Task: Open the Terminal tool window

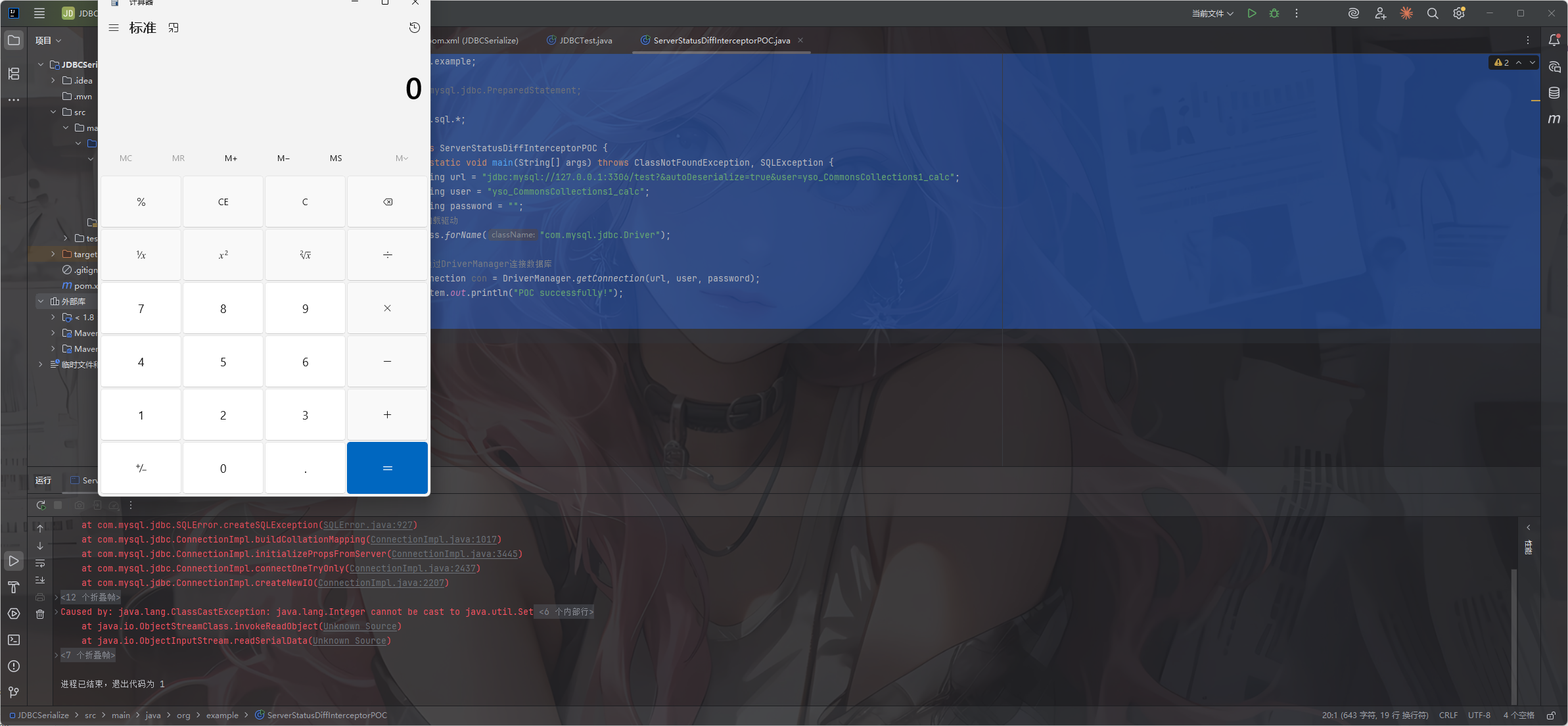Action: pyautogui.click(x=14, y=640)
